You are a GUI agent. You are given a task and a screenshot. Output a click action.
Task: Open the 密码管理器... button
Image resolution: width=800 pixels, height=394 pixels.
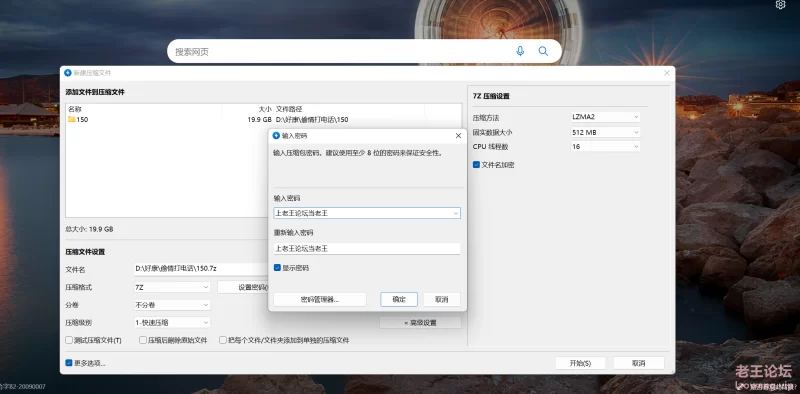(320, 300)
